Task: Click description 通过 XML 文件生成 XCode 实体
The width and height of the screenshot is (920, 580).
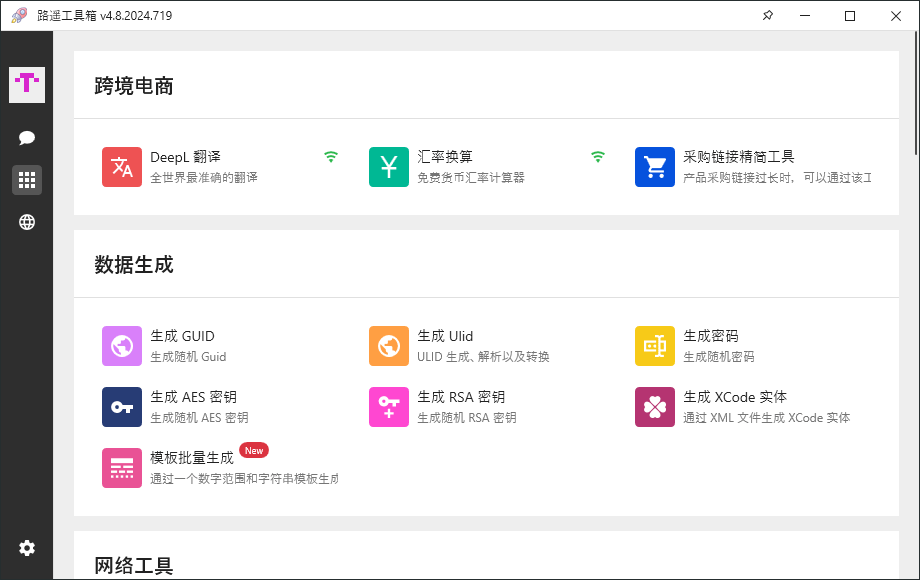Action: coord(767,418)
